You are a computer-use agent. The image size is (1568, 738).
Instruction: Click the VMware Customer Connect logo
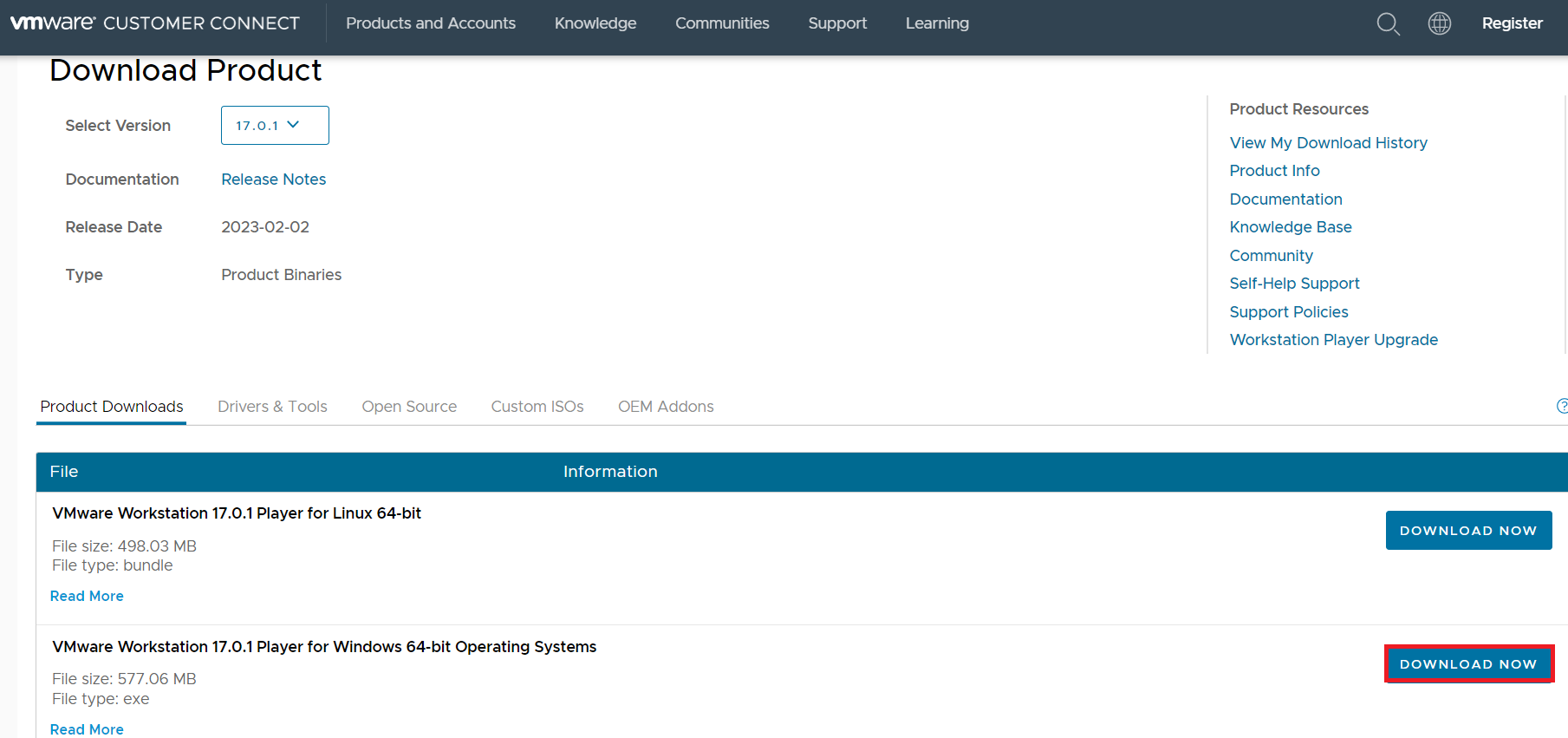pos(155,23)
